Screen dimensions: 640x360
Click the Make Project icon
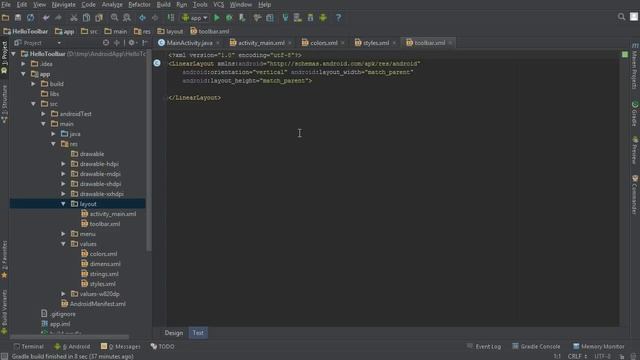point(171,18)
